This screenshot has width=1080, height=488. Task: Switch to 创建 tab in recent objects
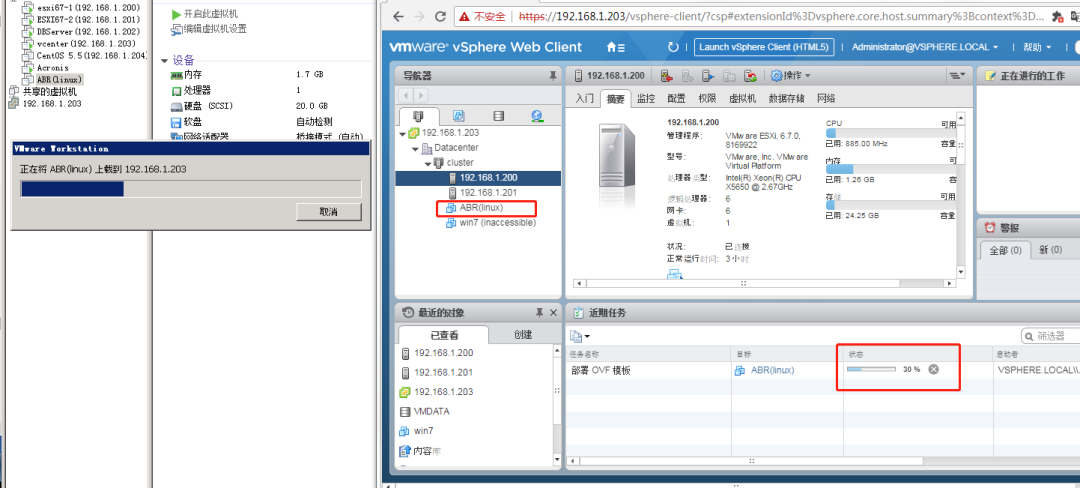[523, 335]
